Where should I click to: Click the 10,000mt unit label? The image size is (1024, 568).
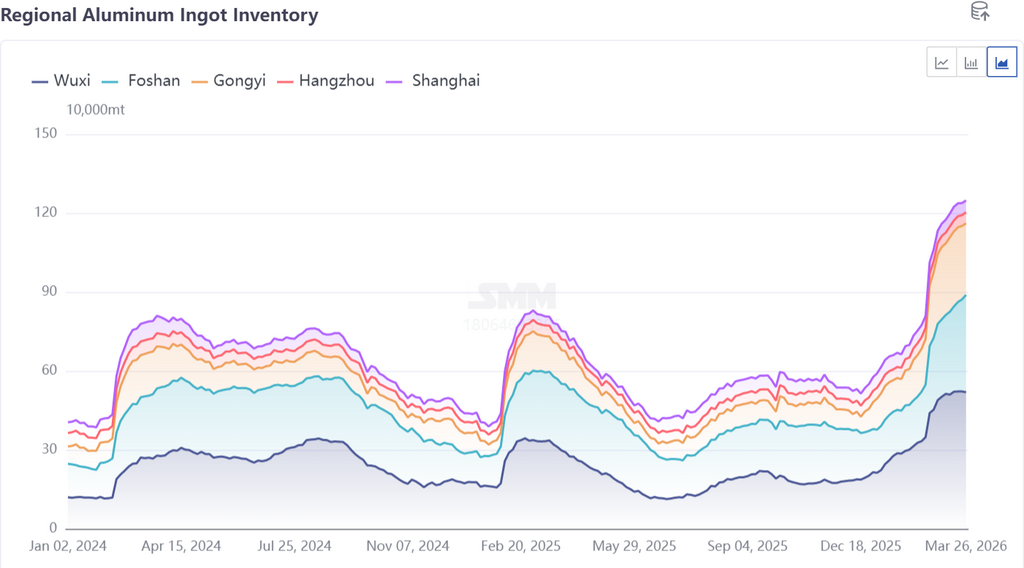[x=96, y=110]
